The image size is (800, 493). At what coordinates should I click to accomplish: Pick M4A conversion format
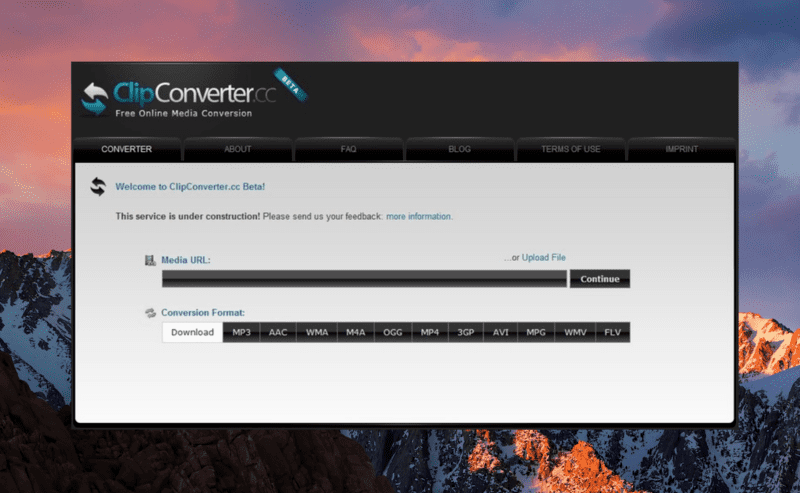click(x=356, y=332)
